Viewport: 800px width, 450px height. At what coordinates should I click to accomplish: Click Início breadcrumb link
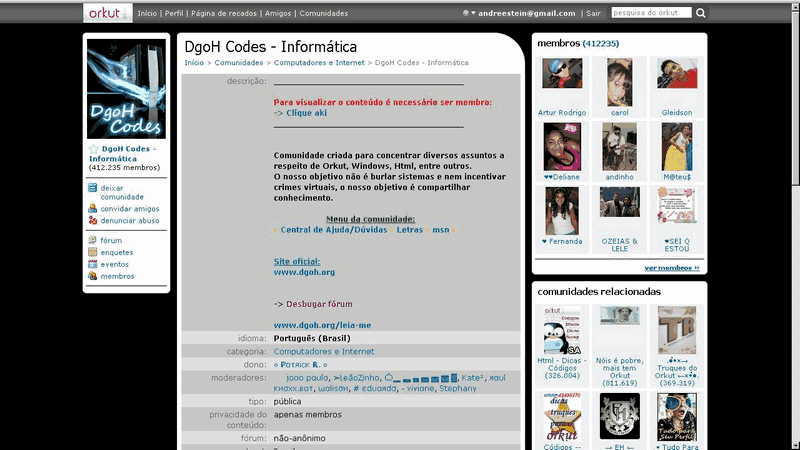pyautogui.click(x=194, y=63)
